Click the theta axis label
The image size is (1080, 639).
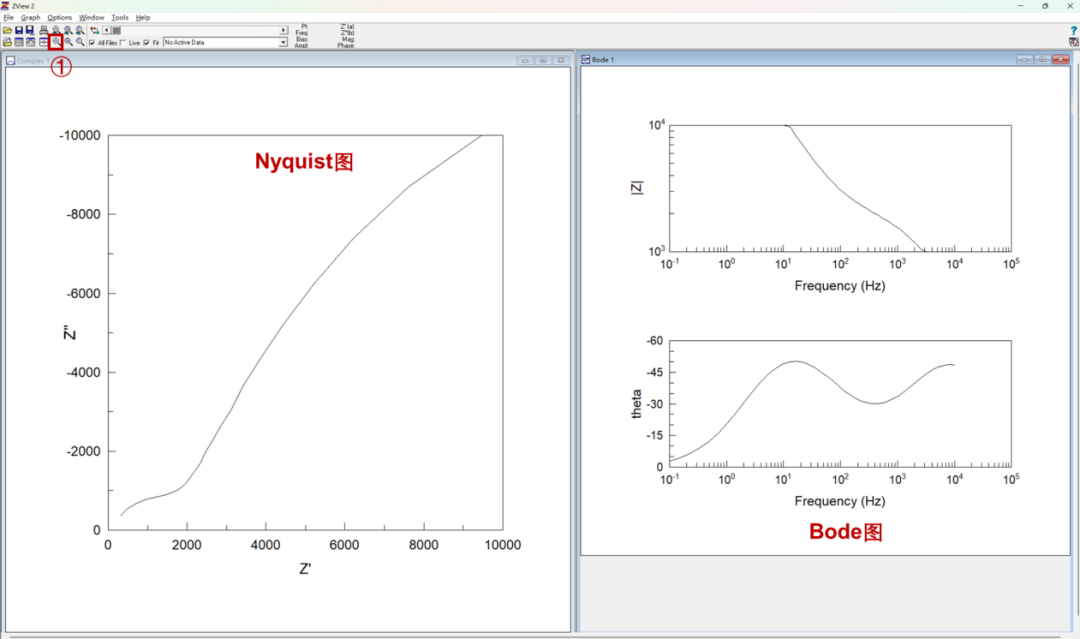(636, 404)
